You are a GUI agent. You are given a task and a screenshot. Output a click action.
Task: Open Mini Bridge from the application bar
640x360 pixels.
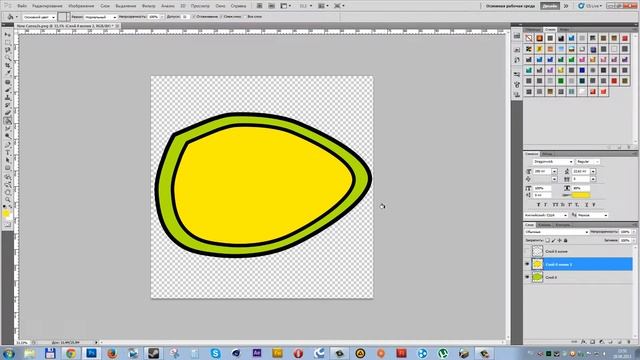pyautogui.click(x=271, y=6)
